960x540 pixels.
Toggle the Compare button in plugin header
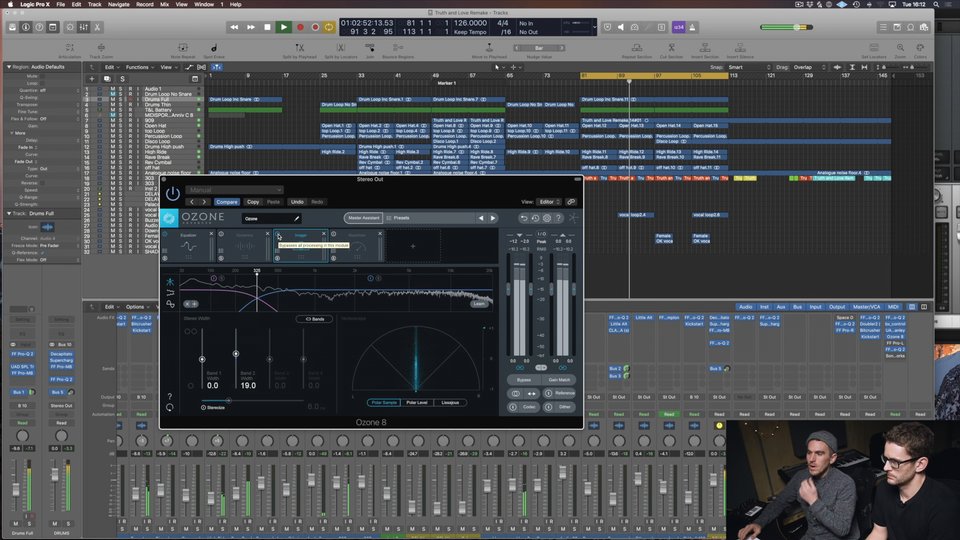coord(227,201)
